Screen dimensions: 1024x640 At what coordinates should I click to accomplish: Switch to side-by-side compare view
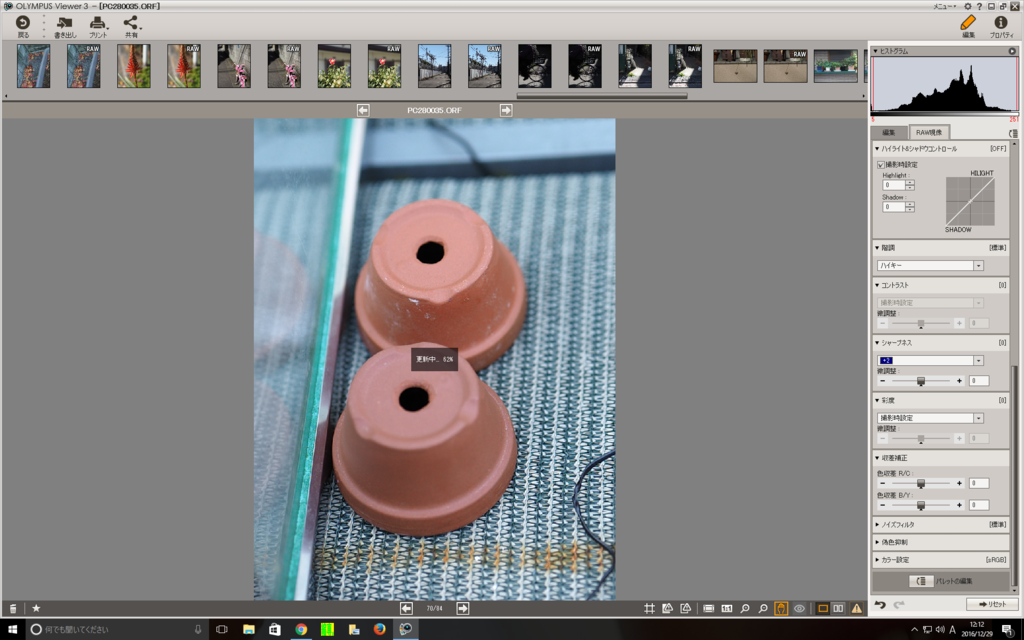839,608
